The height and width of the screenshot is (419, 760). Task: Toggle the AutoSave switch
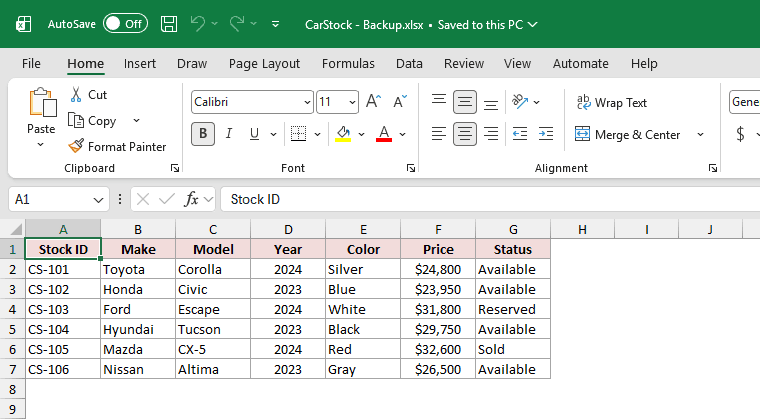coord(125,24)
